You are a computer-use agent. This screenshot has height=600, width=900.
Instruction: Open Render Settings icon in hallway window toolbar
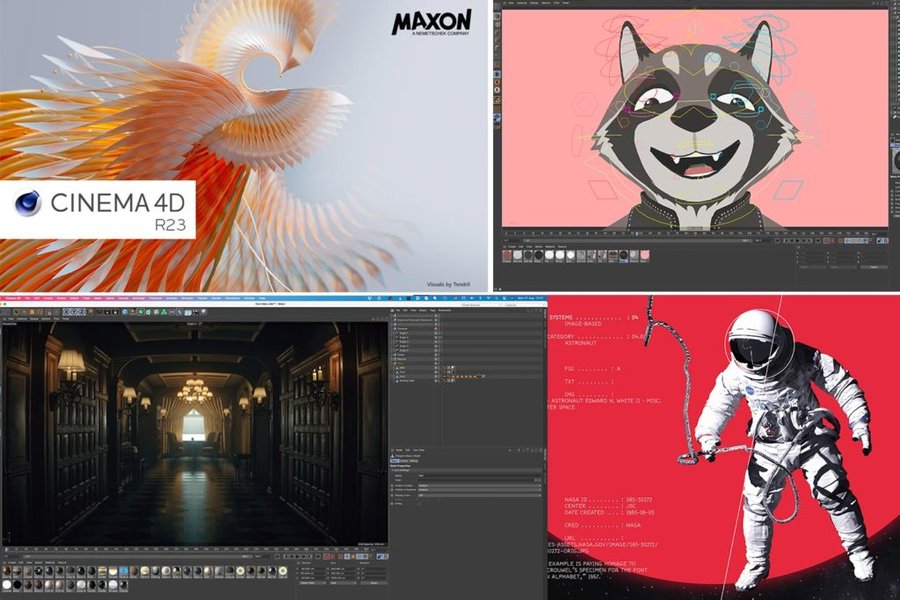click(x=115, y=312)
